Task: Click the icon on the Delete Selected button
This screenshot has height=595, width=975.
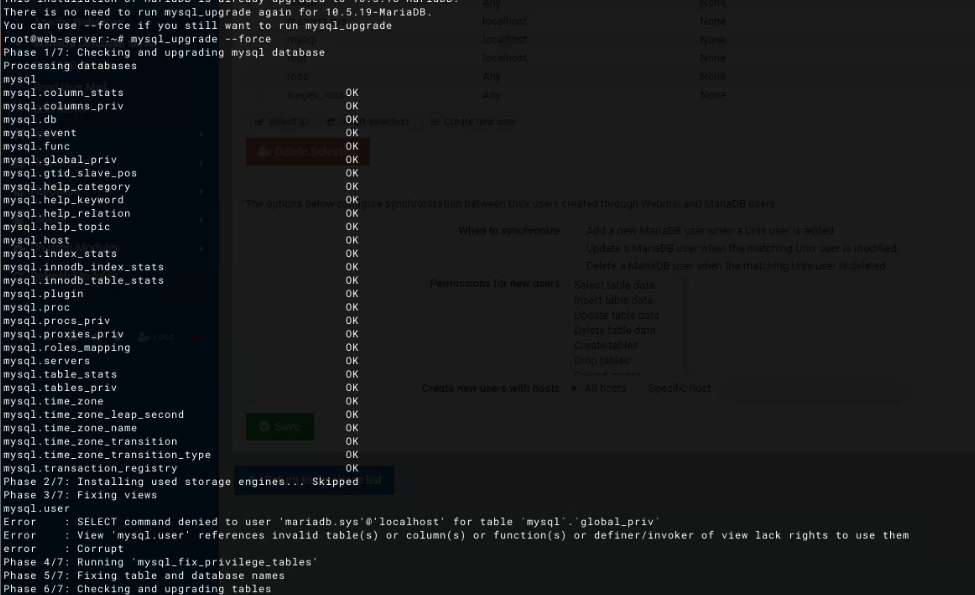Action: pos(264,152)
